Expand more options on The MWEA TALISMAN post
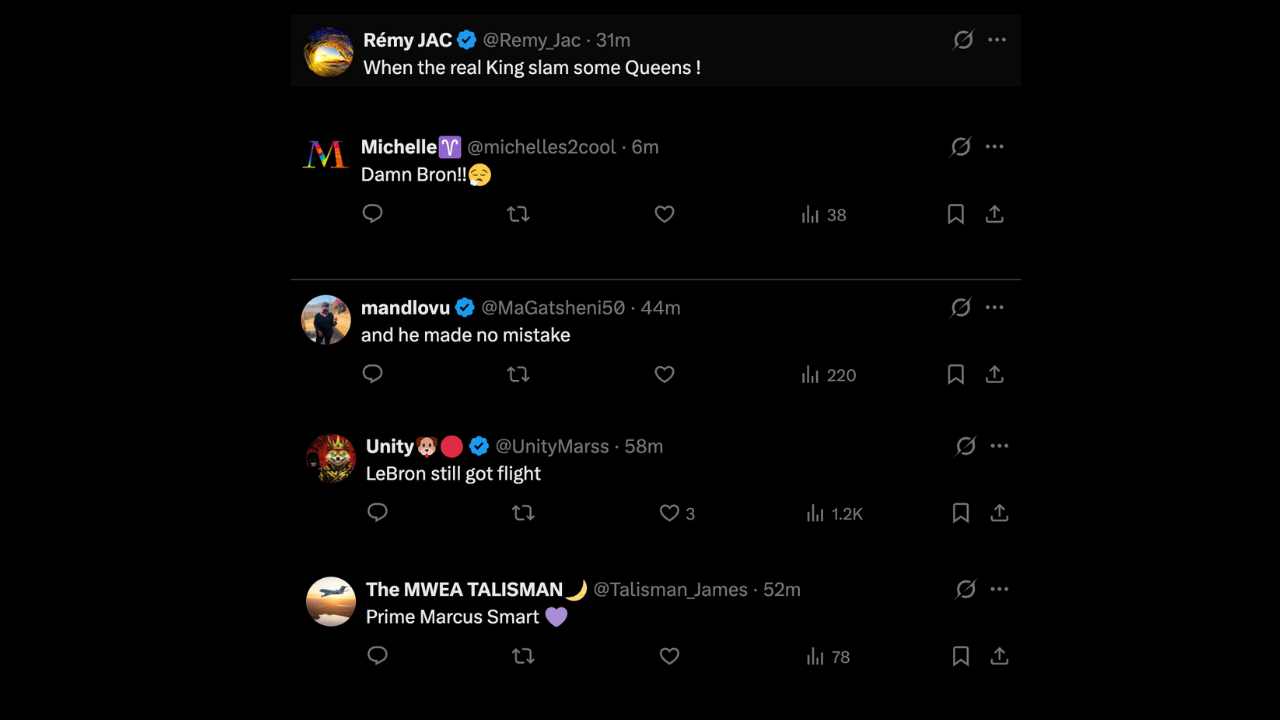The image size is (1280, 720). point(999,589)
